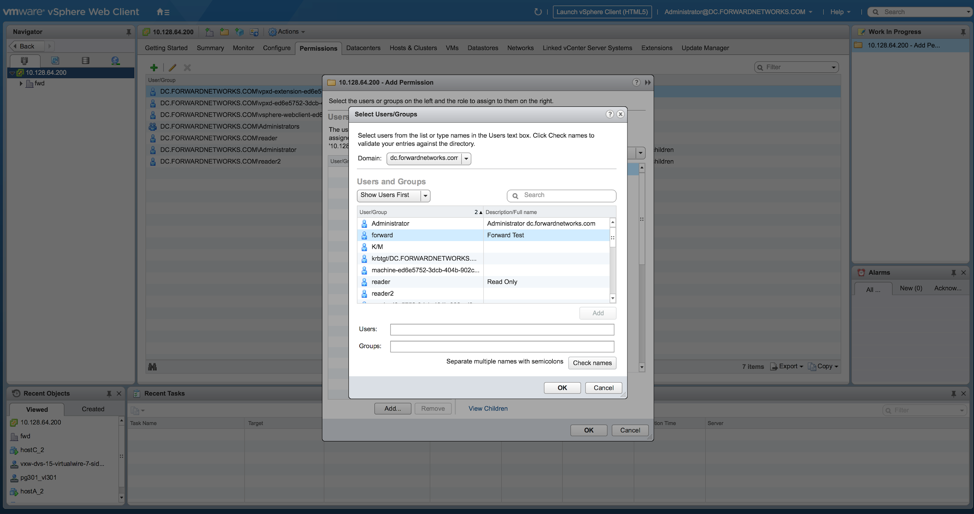Click the Back button in Navigator
The height and width of the screenshot is (514, 974).
26,46
